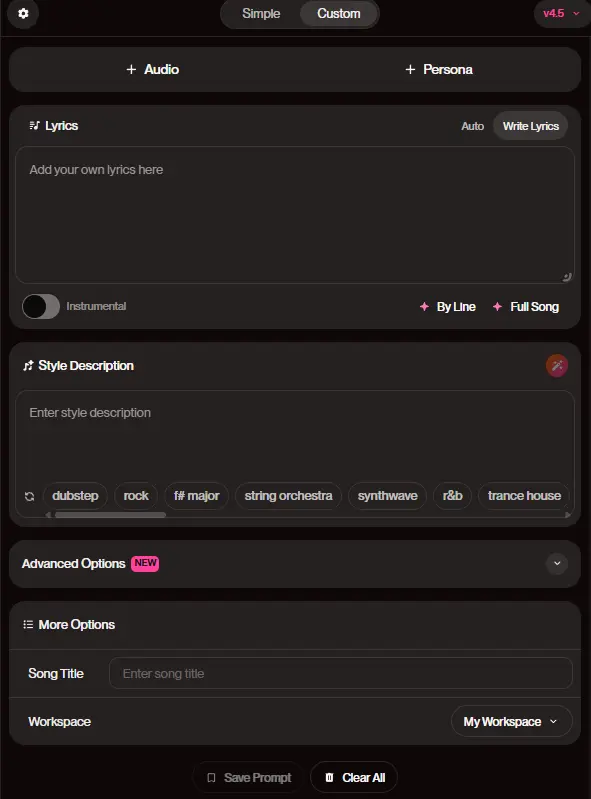Select the Auto lyrics mode

tap(472, 126)
